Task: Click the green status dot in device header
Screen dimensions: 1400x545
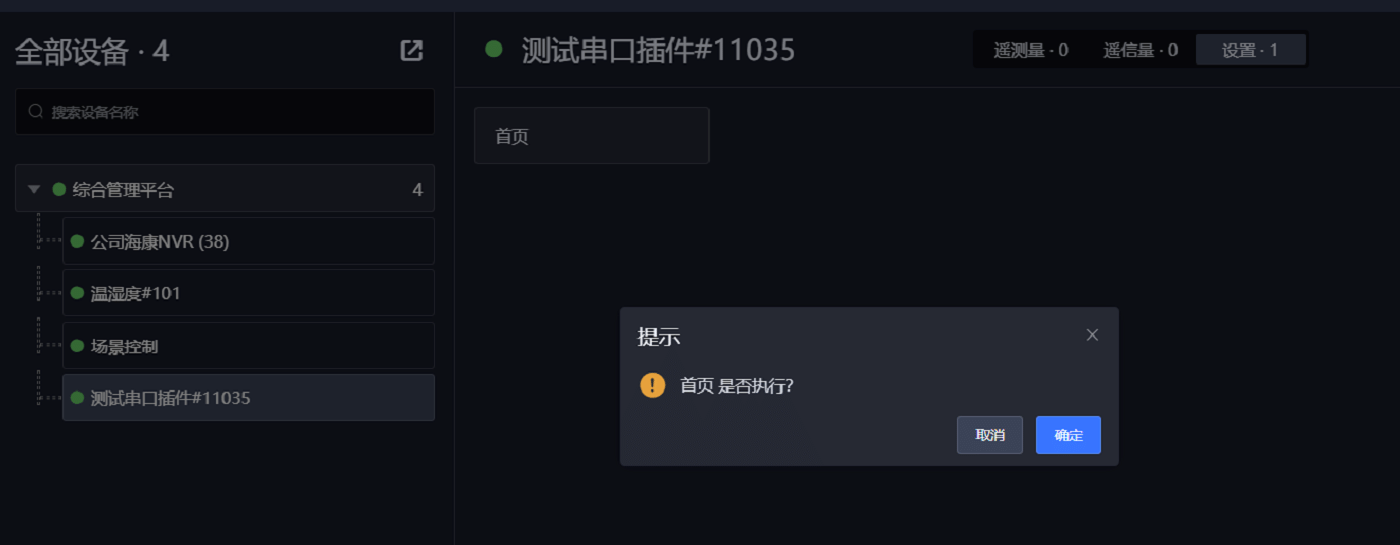Action: 493,49
